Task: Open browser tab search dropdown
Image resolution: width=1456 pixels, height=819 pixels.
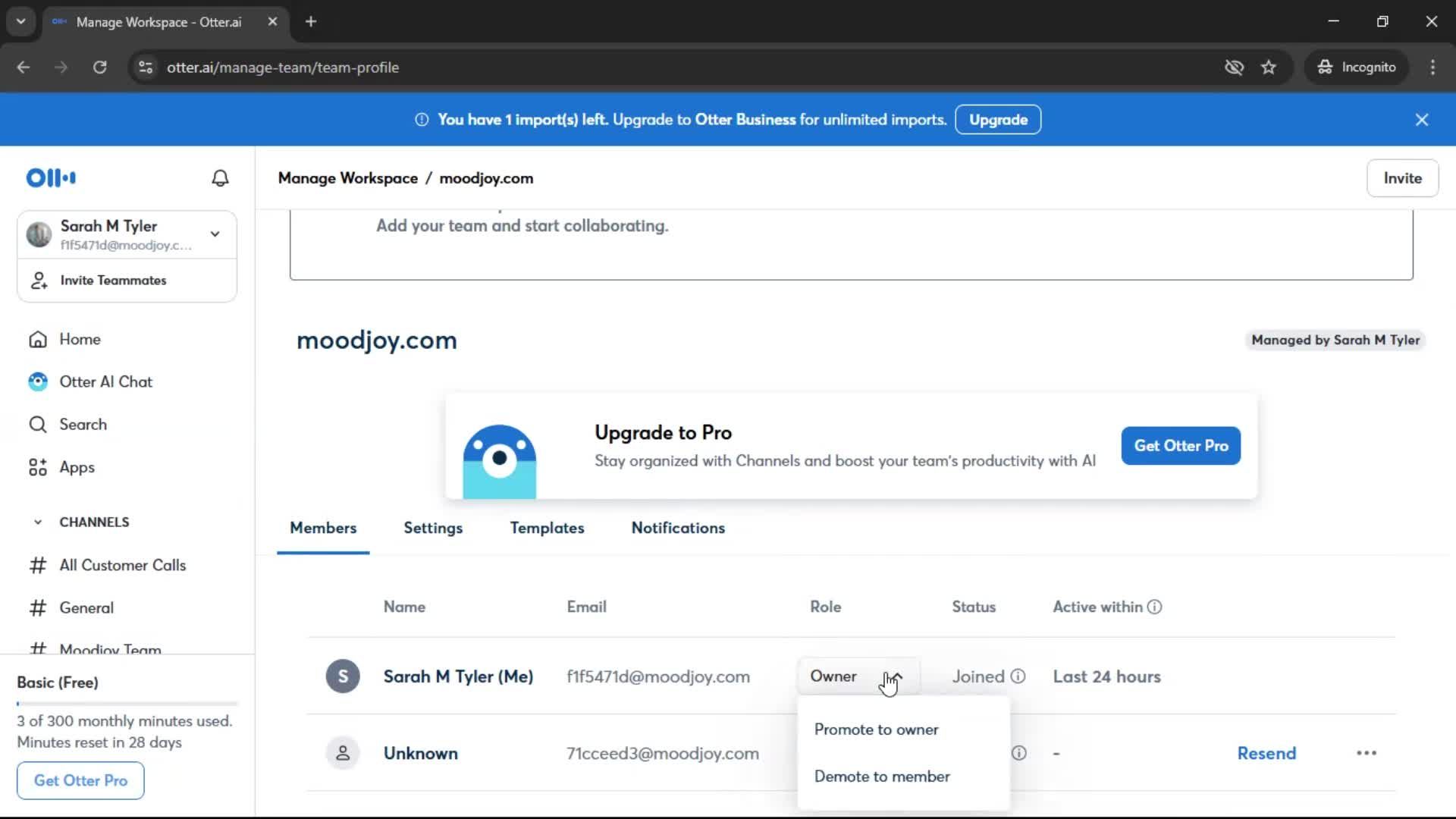Action: [x=20, y=22]
